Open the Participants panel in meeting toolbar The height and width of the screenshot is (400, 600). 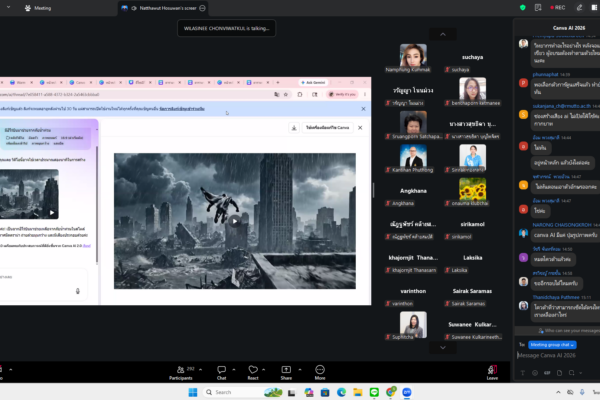coord(181,372)
